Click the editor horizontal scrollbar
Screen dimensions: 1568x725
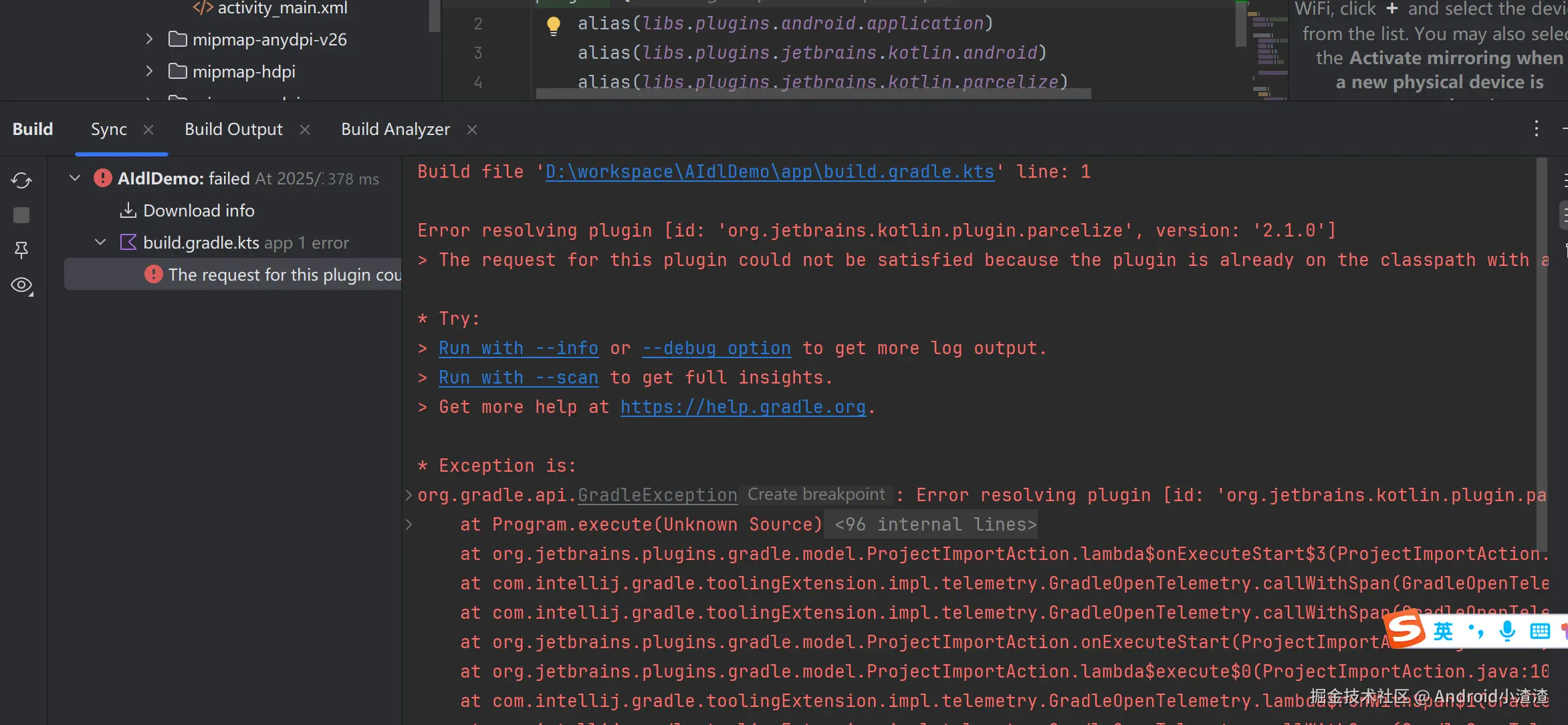pos(813,94)
